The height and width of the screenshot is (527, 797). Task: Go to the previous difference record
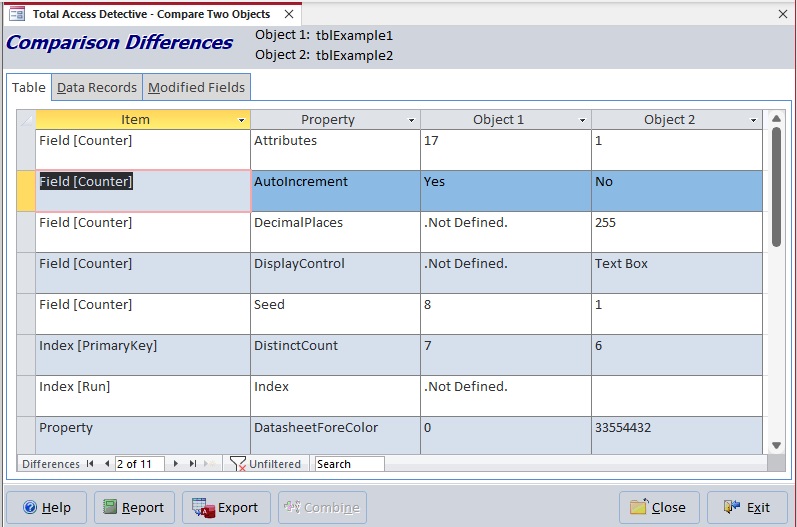tap(107, 463)
